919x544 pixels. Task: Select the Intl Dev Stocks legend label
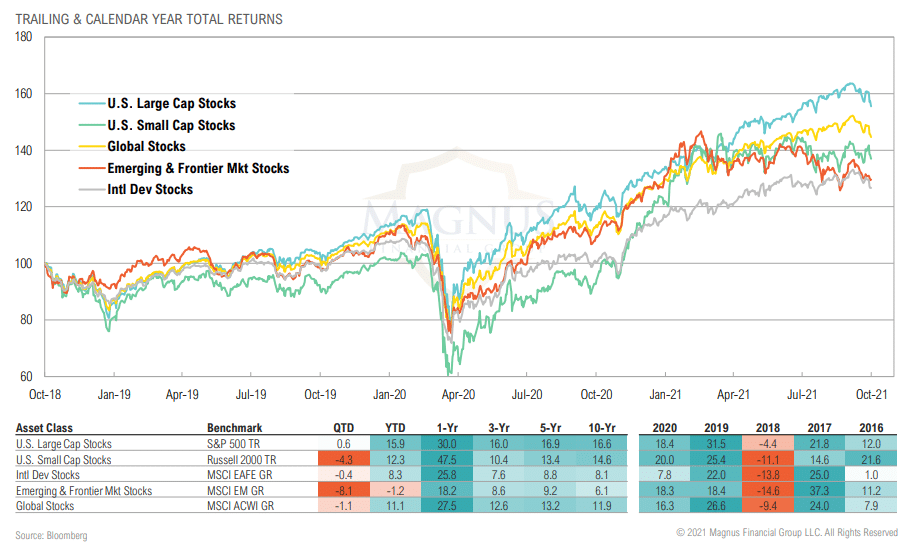pos(150,189)
